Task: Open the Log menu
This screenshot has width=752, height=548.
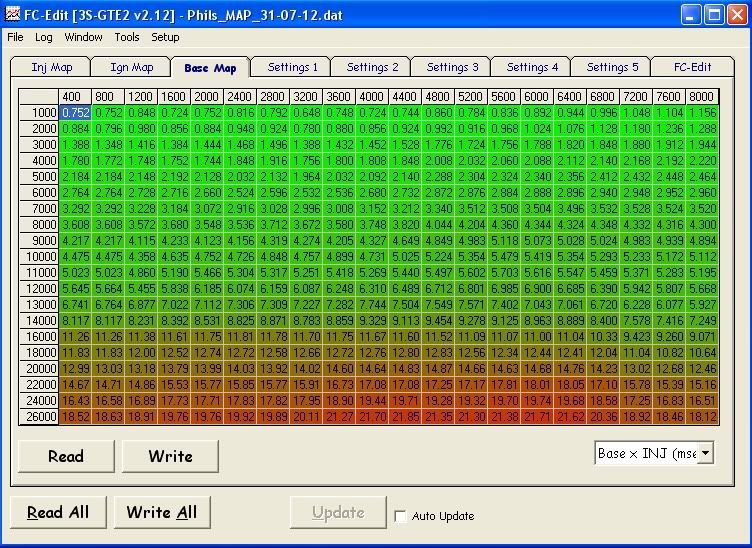Action: [44, 37]
